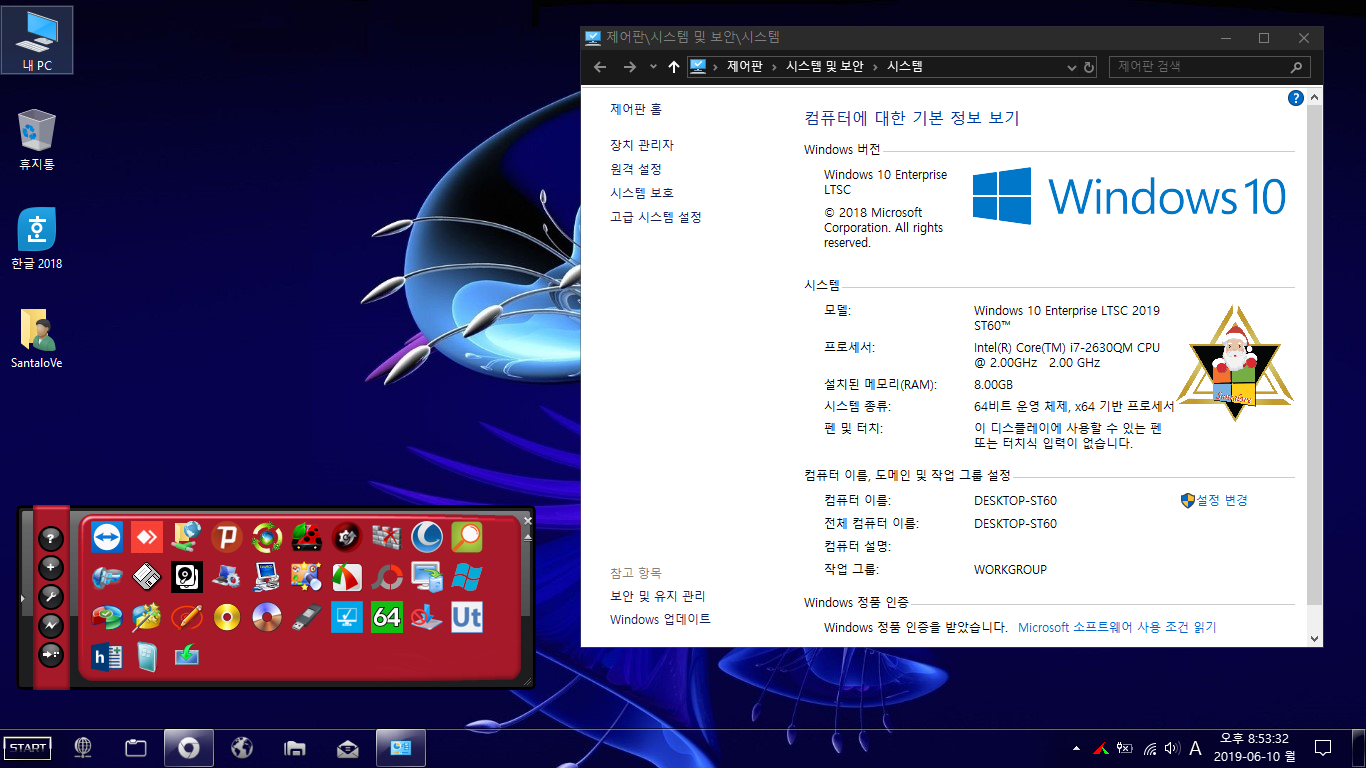Click the firewall brick wall icon

(x=387, y=538)
